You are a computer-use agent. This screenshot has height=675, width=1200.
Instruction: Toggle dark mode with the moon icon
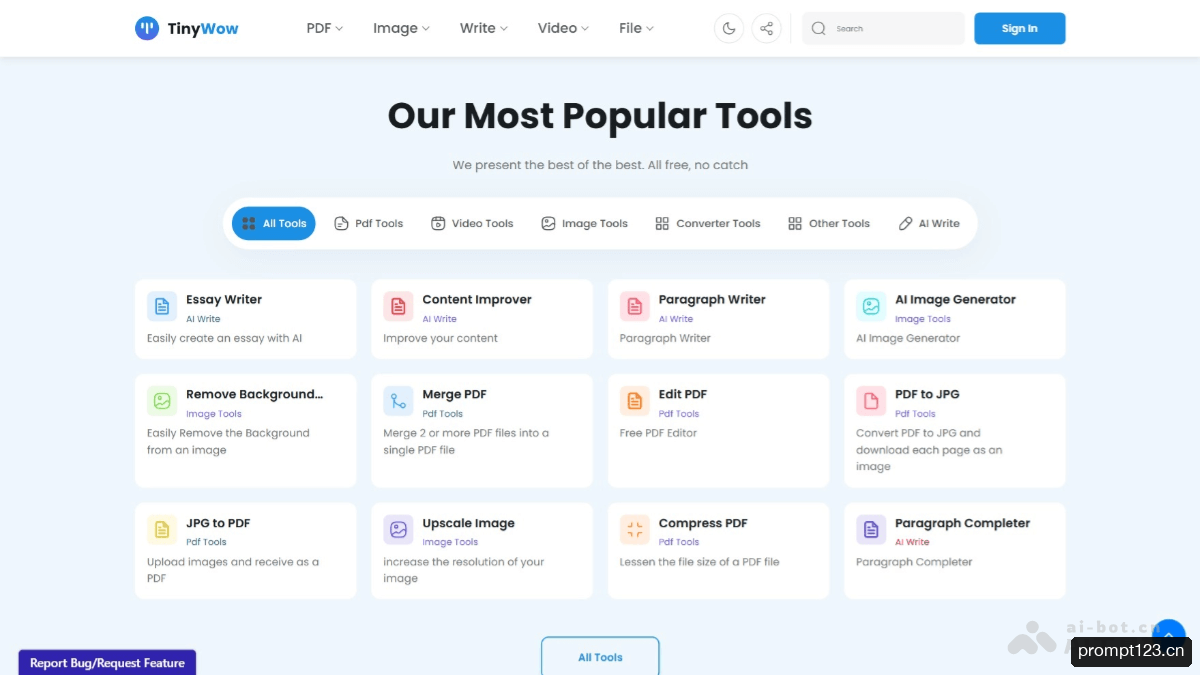[729, 28]
